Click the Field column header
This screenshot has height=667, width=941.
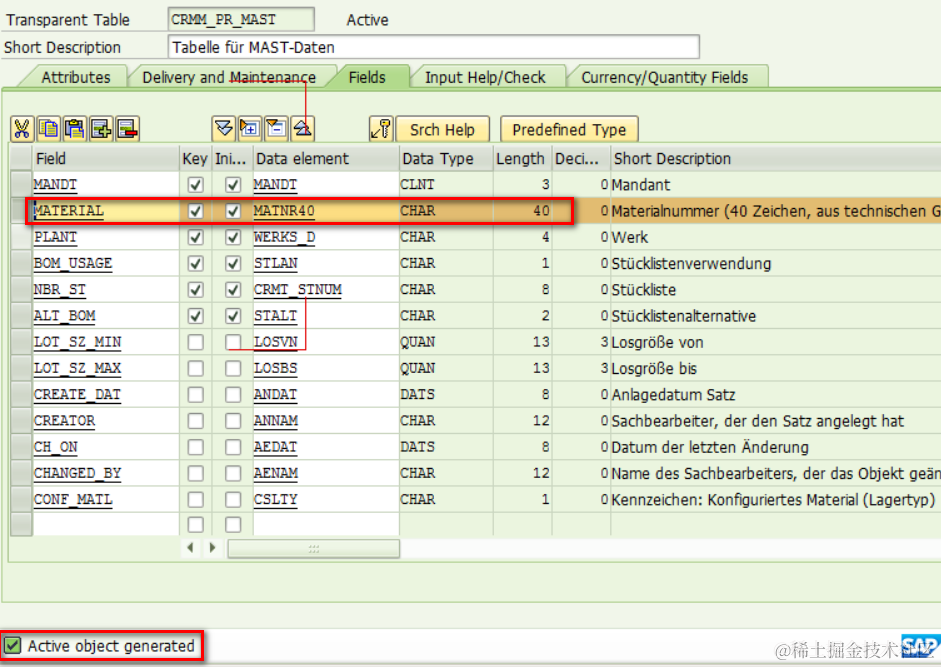tap(106, 158)
